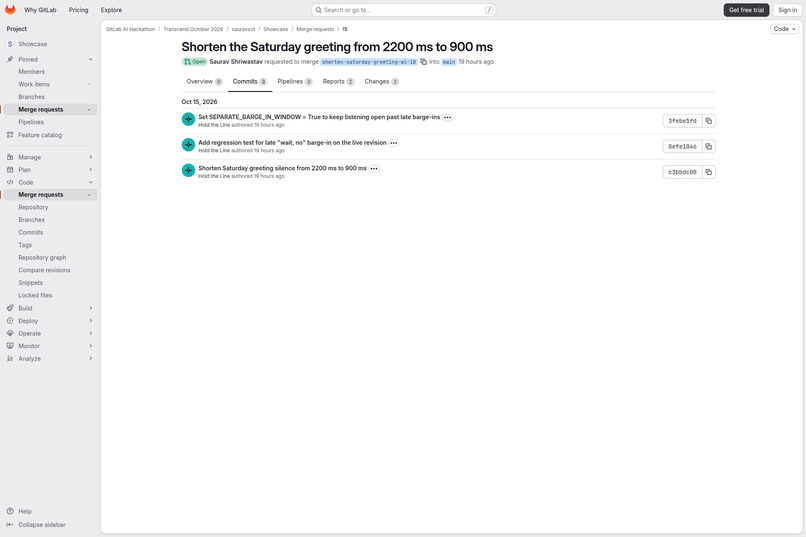Viewport: 806px width, 537px height.
Task: Click the Monitor screen icon
Action: pos(10,346)
